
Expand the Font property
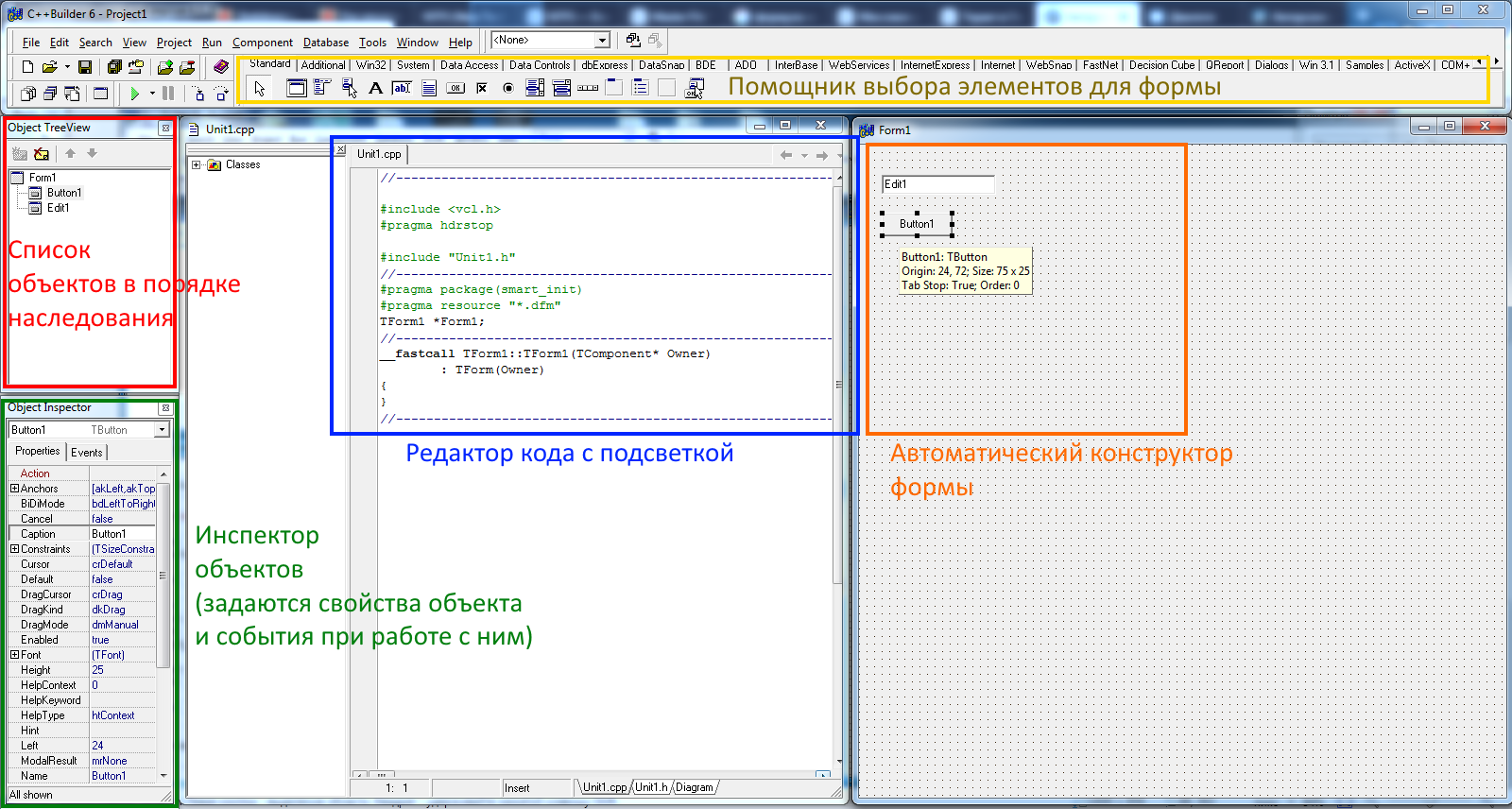(x=14, y=655)
